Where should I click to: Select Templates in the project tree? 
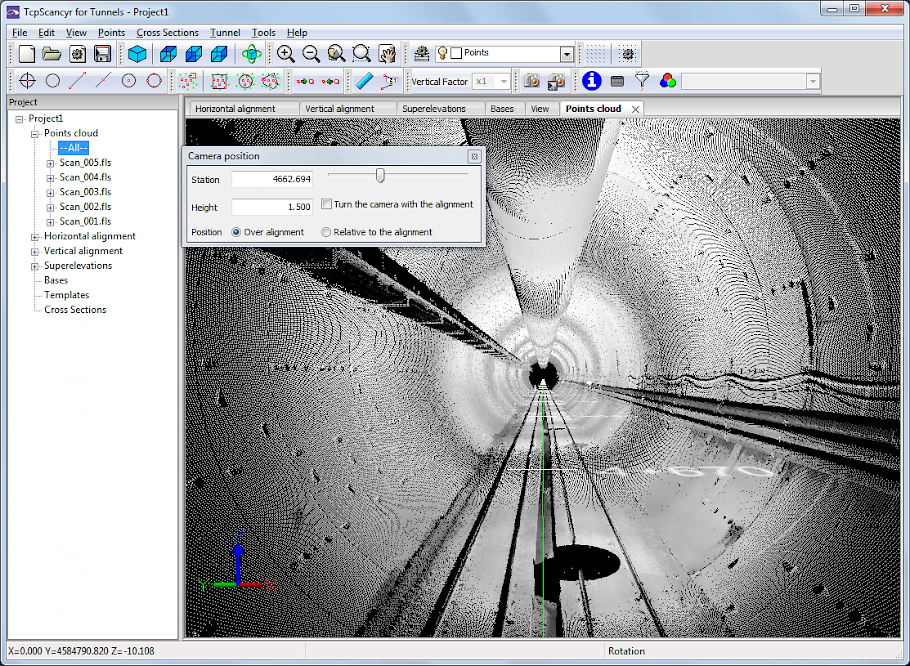[x=66, y=295]
